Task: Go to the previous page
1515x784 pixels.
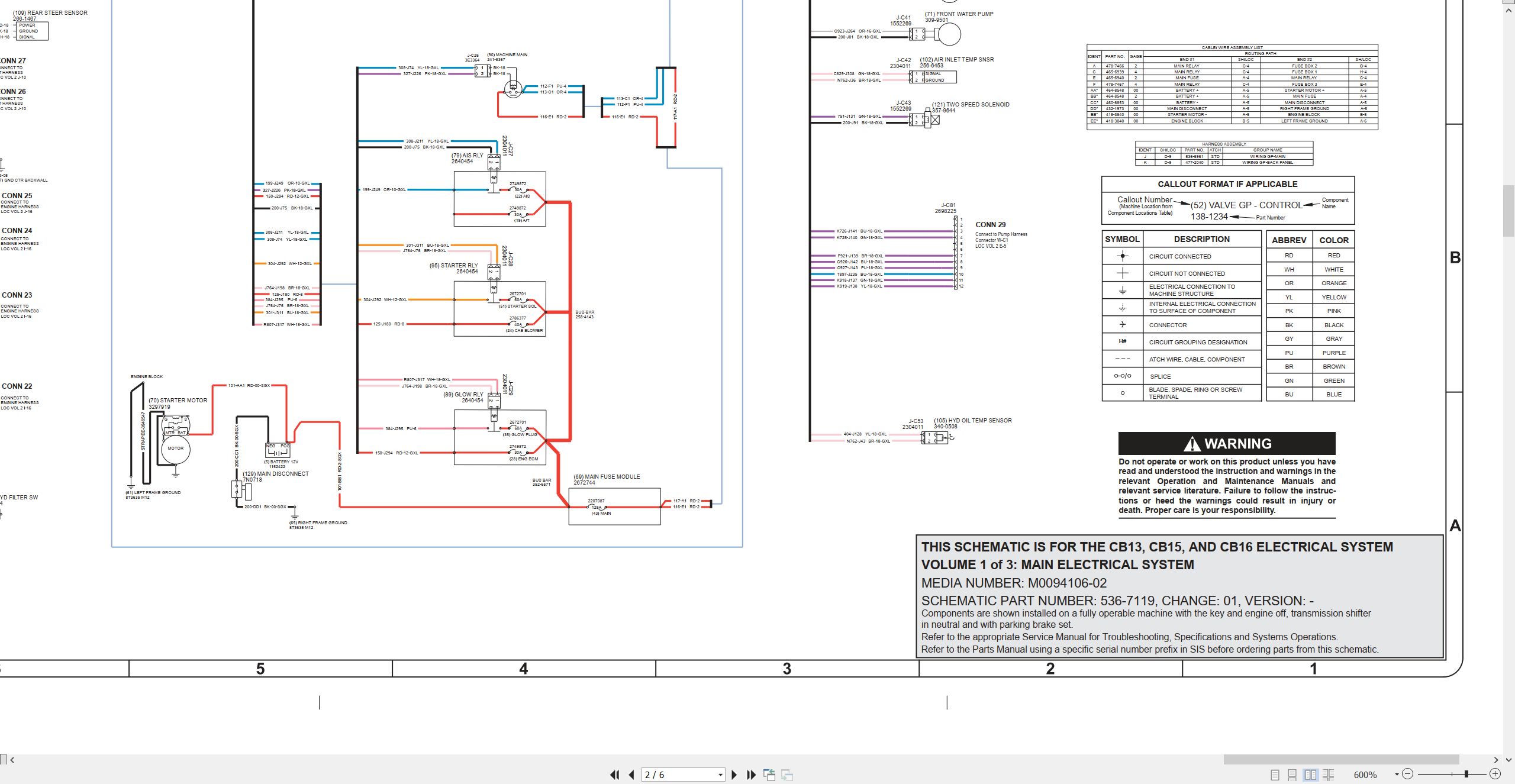Action: pyautogui.click(x=631, y=775)
